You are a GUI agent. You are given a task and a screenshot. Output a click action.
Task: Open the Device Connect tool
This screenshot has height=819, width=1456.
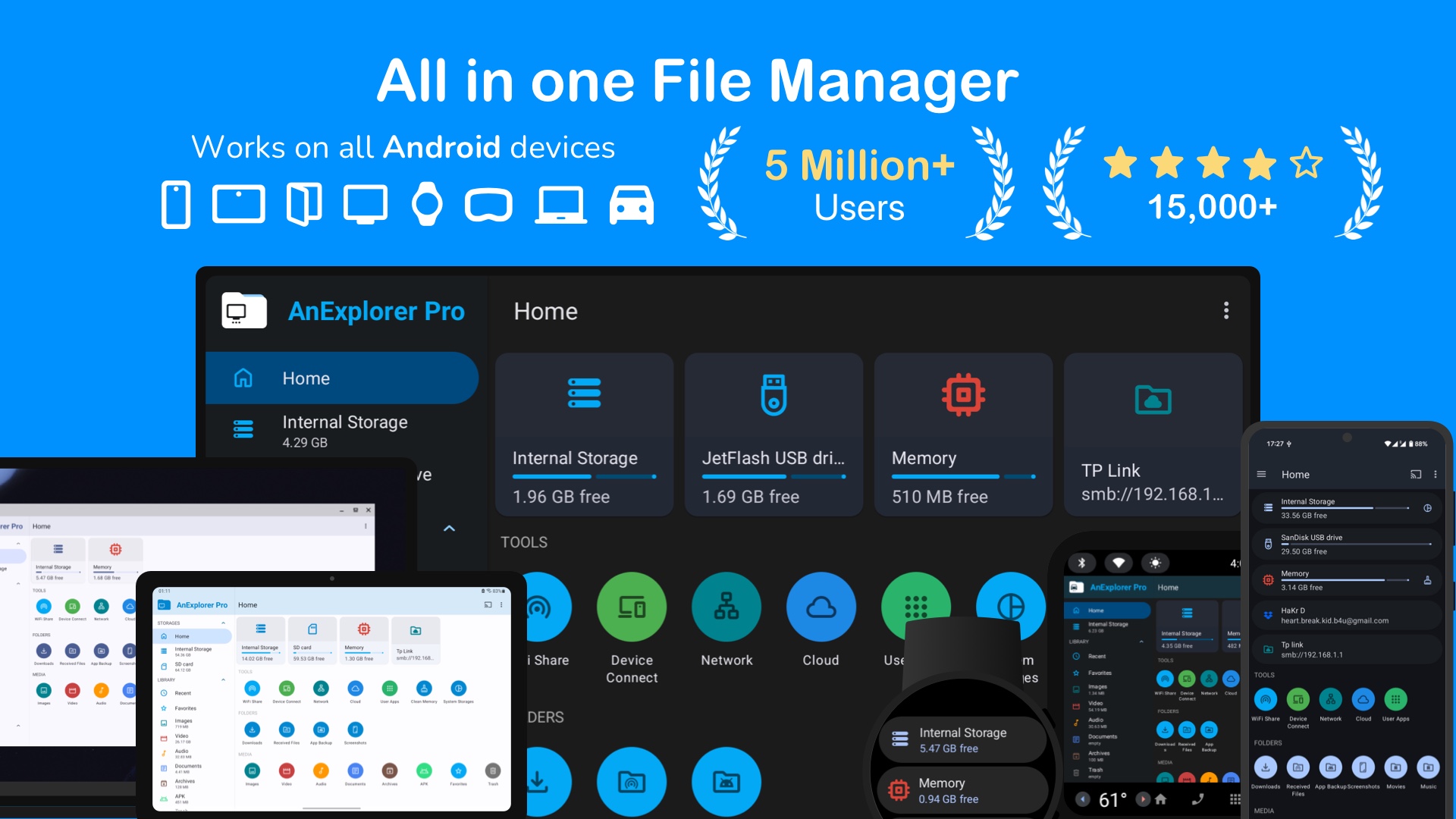(x=632, y=607)
